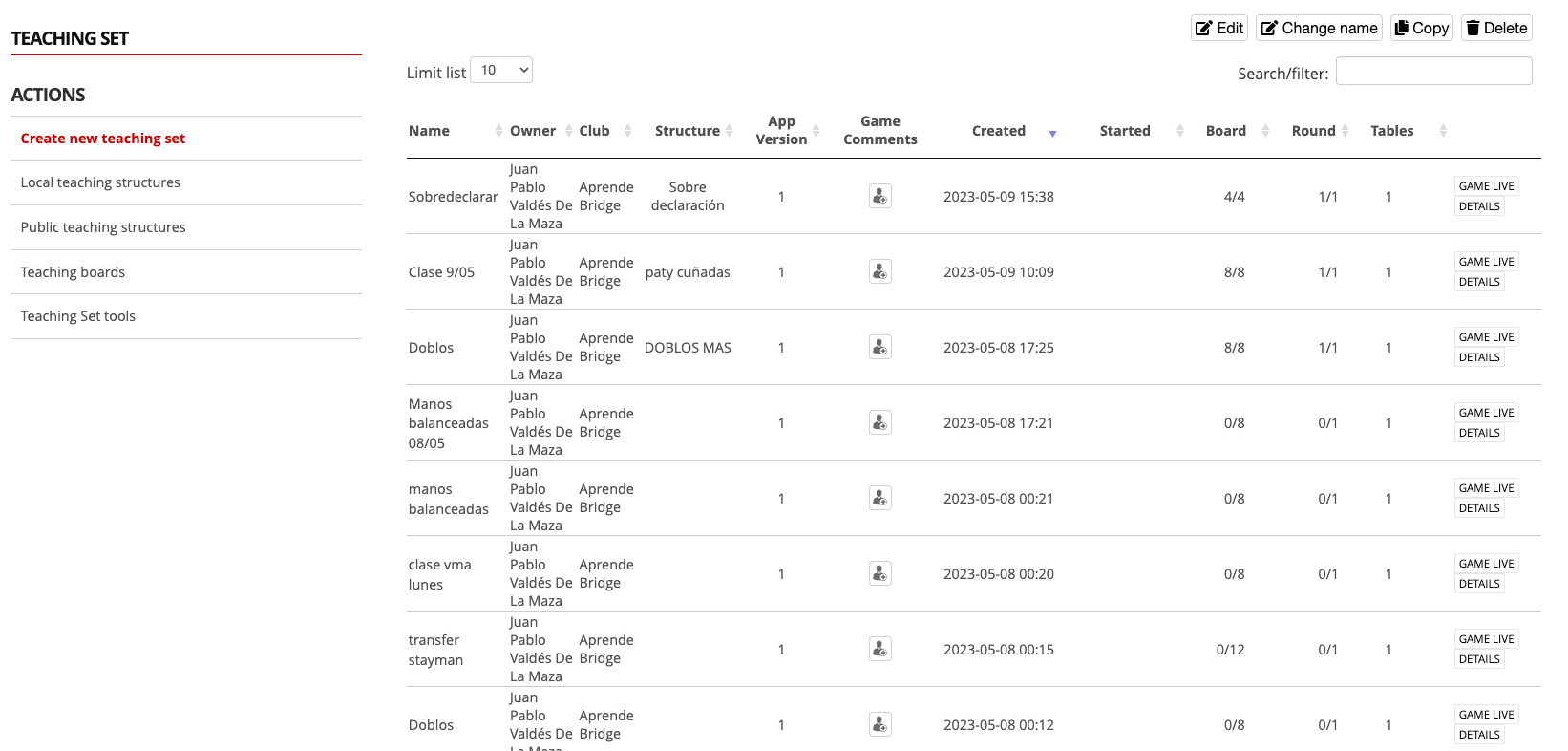Viewport: 1568px width, 751px height.
Task: Sort the list by Board column
Action: point(1226,131)
